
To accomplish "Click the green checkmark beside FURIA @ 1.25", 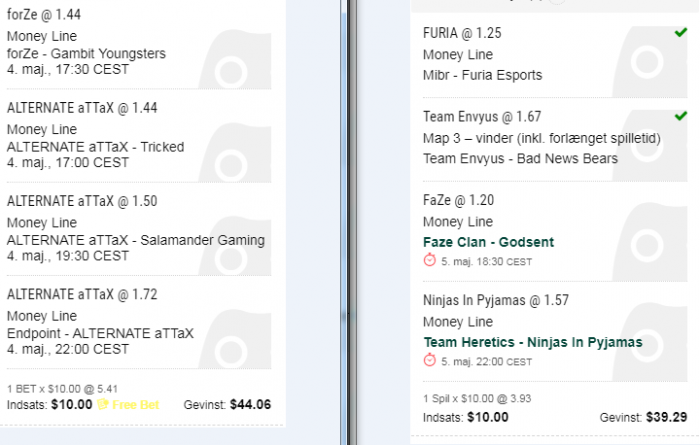I will coord(680,32).
